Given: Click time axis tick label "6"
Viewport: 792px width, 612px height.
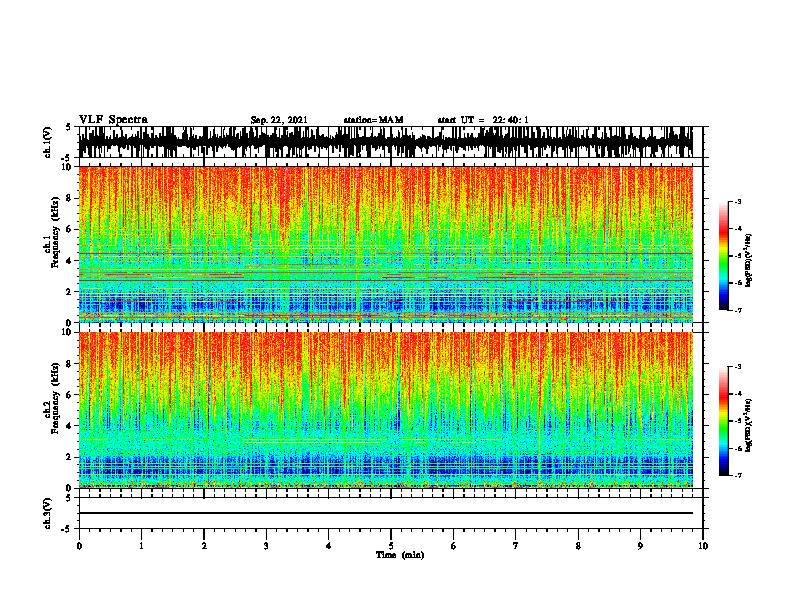Looking at the screenshot, I should (x=453, y=546).
